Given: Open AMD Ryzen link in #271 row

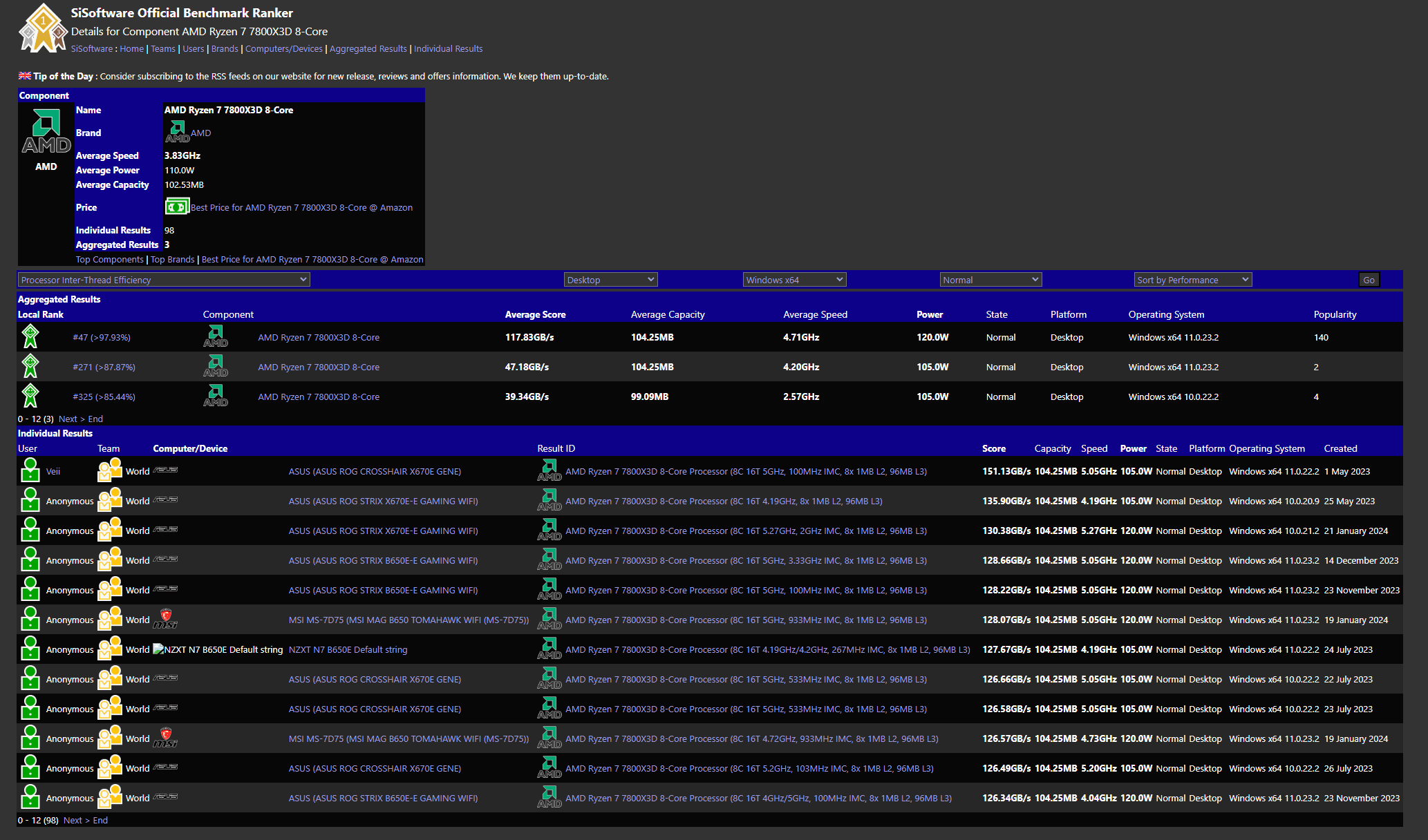Looking at the screenshot, I should point(319,367).
